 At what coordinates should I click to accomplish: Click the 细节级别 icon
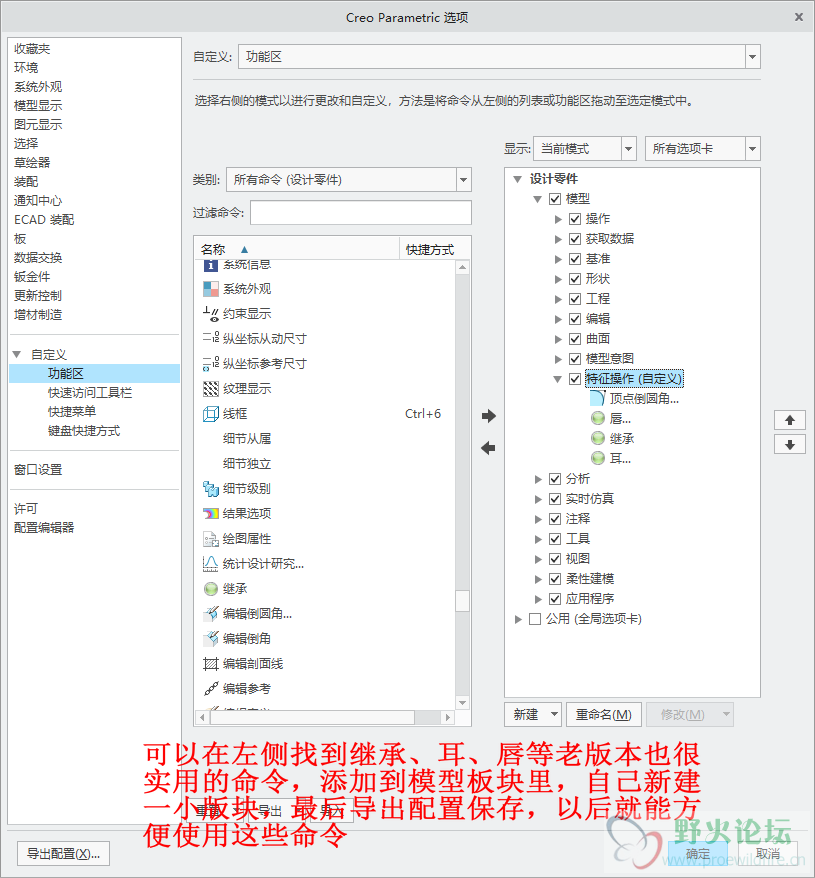(211, 489)
